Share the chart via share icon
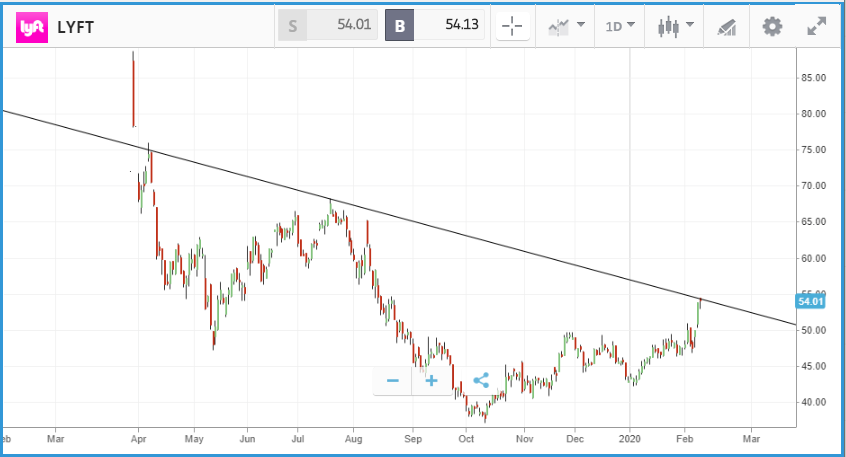This screenshot has width=846, height=457. click(479, 381)
